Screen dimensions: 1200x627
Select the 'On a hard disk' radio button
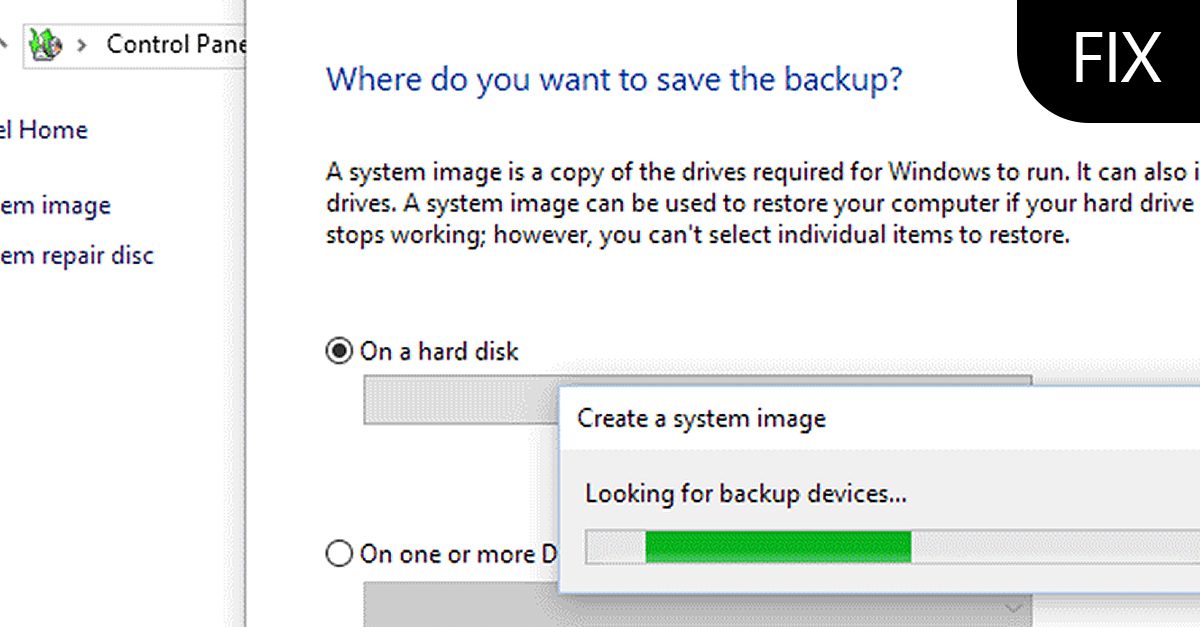340,351
